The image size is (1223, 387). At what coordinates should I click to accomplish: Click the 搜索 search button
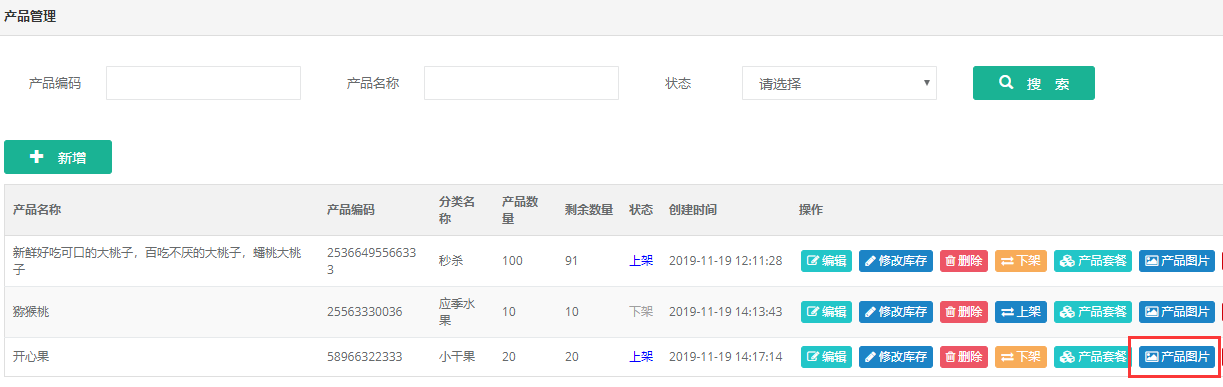pos(1033,83)
